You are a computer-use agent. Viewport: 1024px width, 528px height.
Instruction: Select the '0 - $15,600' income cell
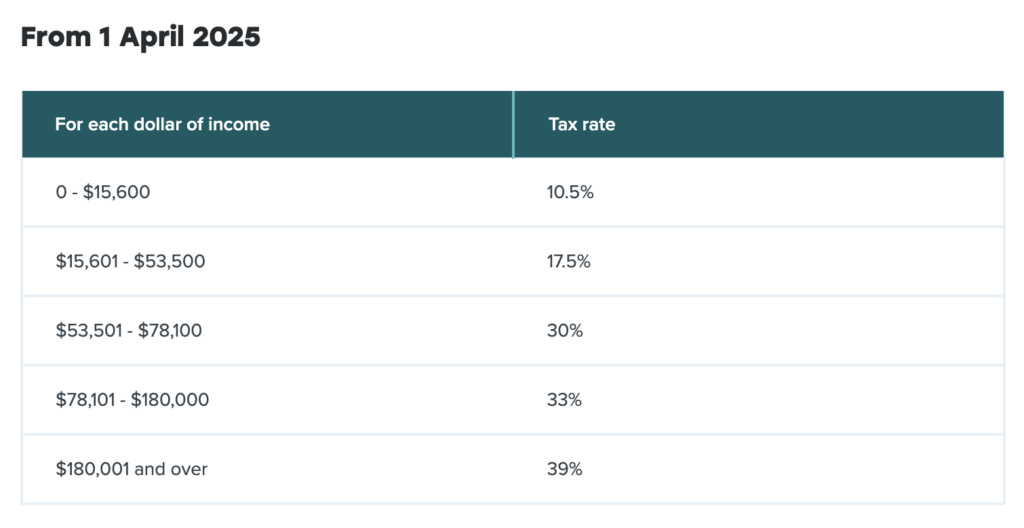103,192
